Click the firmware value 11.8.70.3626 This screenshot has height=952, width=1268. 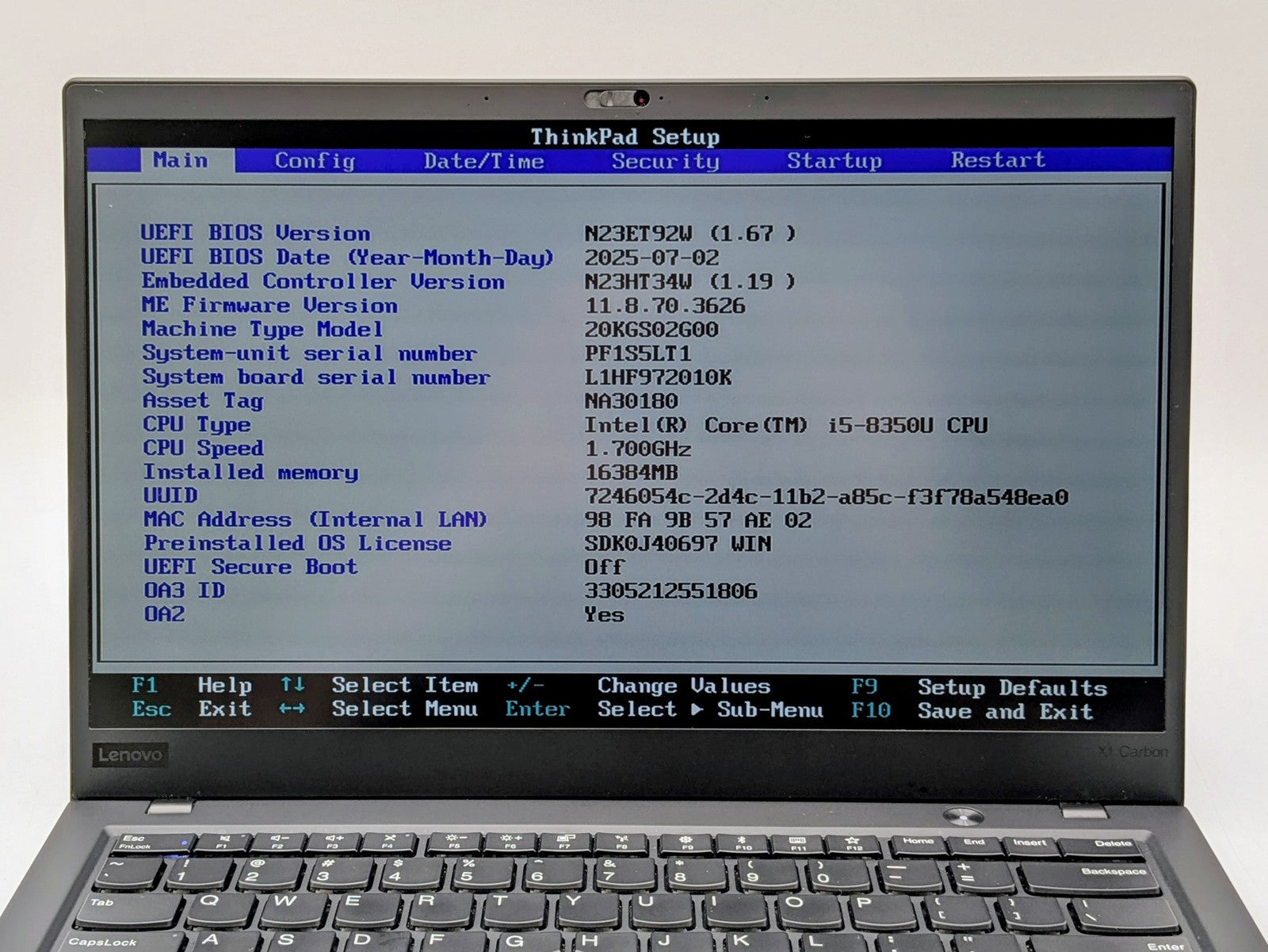[665, 305]
